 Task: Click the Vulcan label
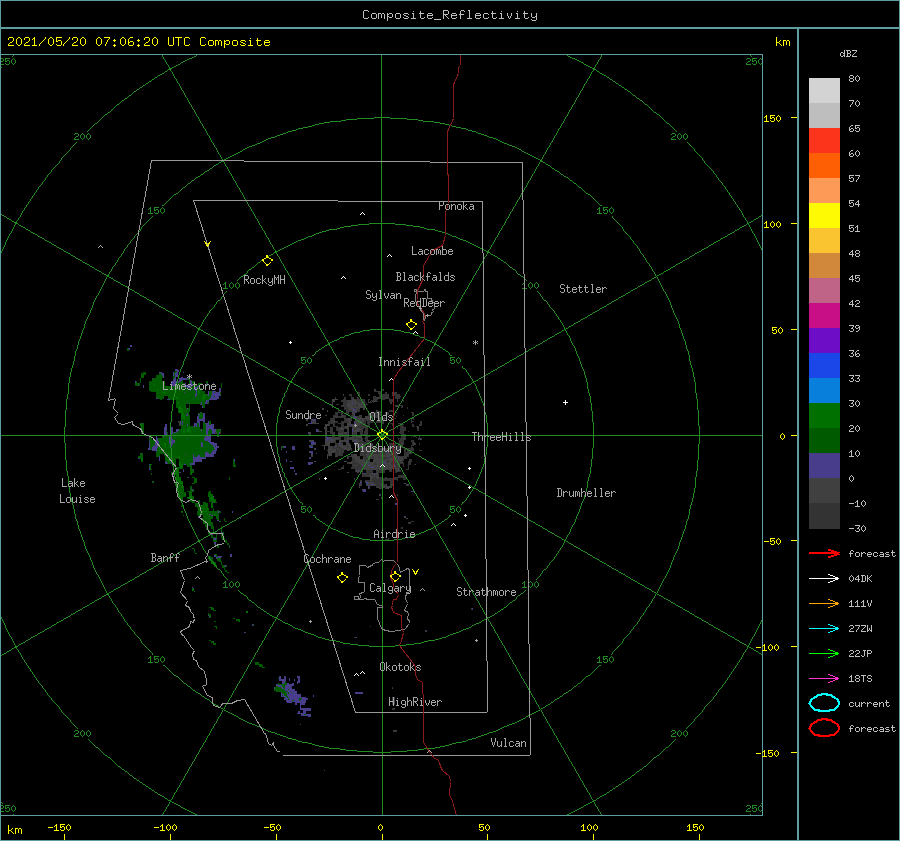pyautogui.click(x=508, y=743)
